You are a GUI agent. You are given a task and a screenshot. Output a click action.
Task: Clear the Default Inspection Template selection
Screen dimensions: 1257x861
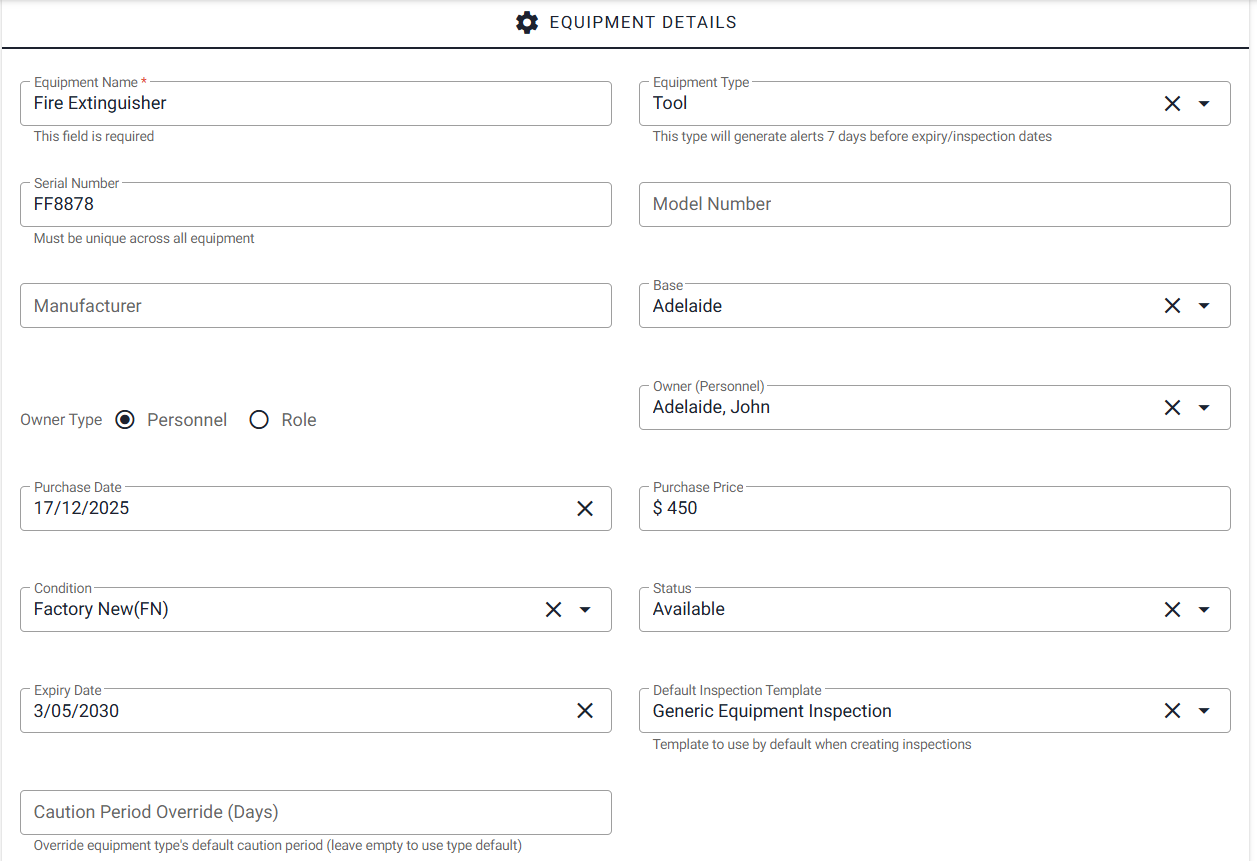click(1172, 711)
